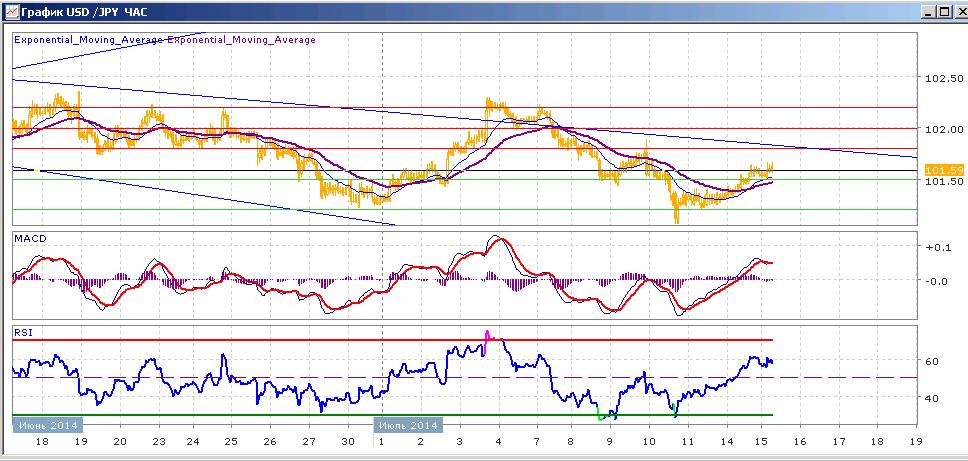The height and width of the screenshot is (461, 968).
Task: Click the +0.1 MACD axis value
Action: point(936,247)
